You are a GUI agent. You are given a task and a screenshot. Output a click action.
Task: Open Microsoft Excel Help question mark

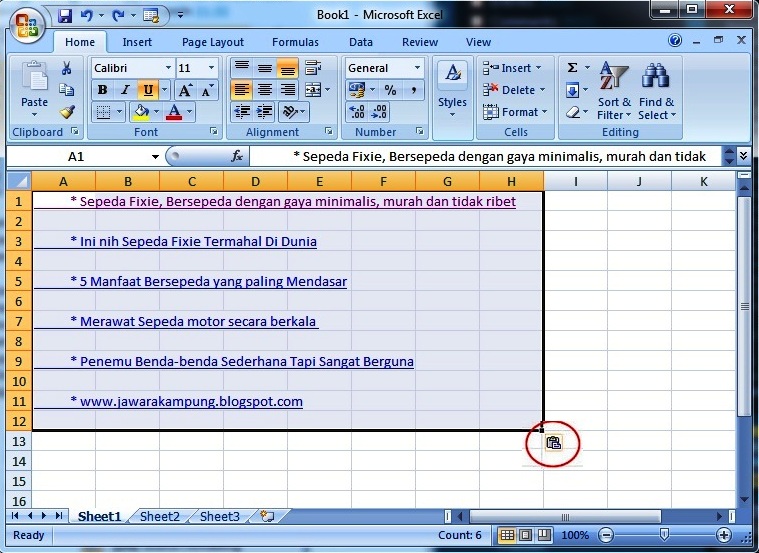coord(675,40)
